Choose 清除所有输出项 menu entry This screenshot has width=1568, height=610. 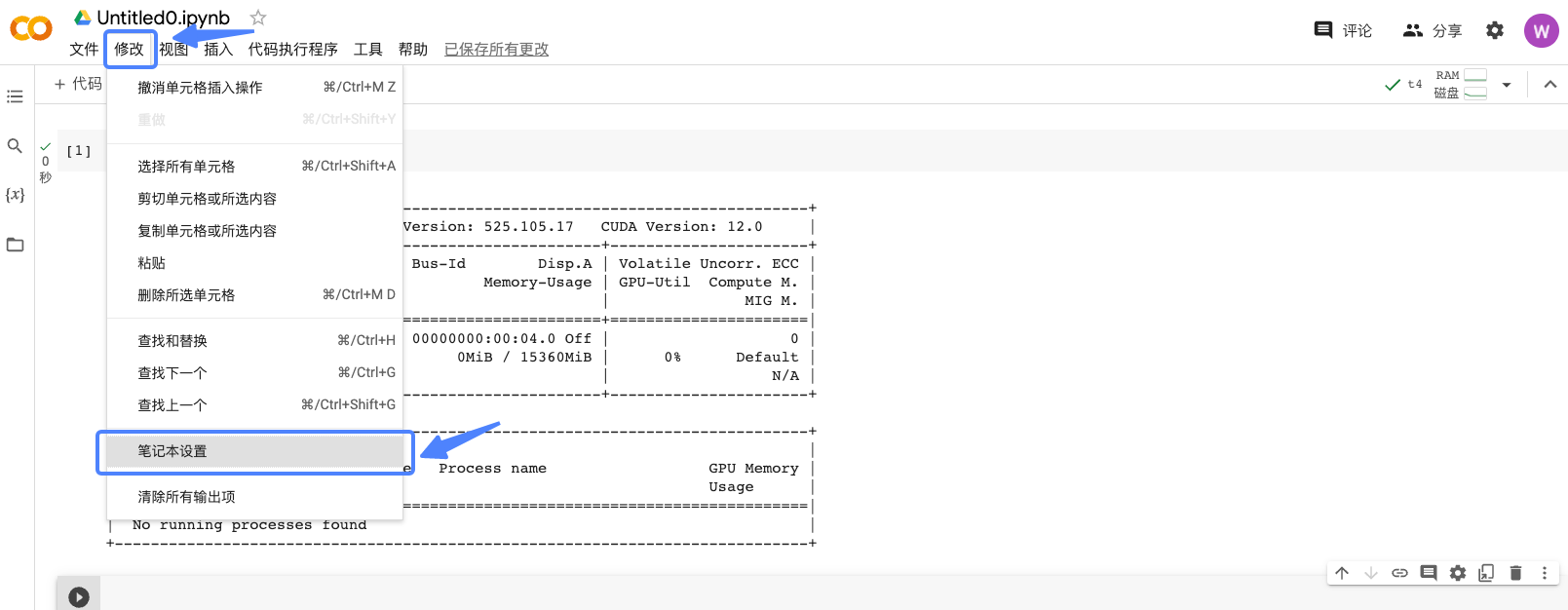pos(186,497)
